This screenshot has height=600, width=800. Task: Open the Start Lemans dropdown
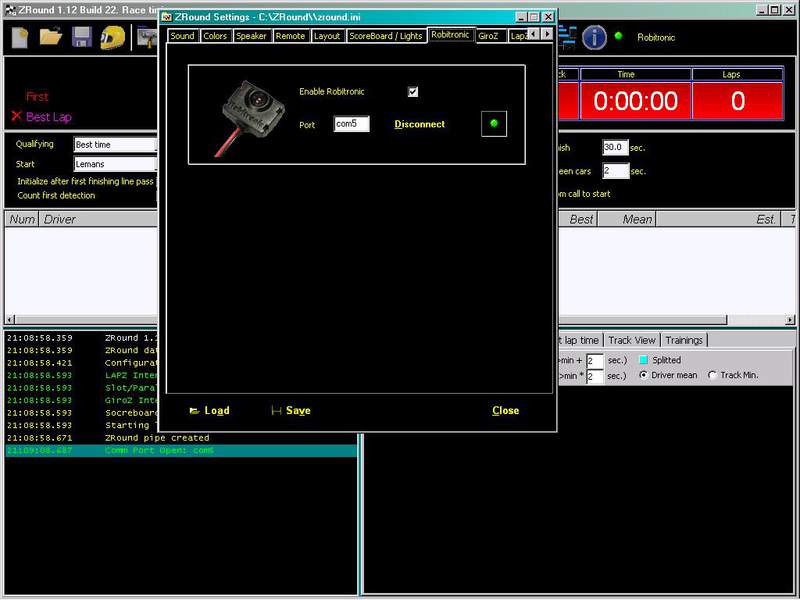pyautogui.click(x=115, y=164)
